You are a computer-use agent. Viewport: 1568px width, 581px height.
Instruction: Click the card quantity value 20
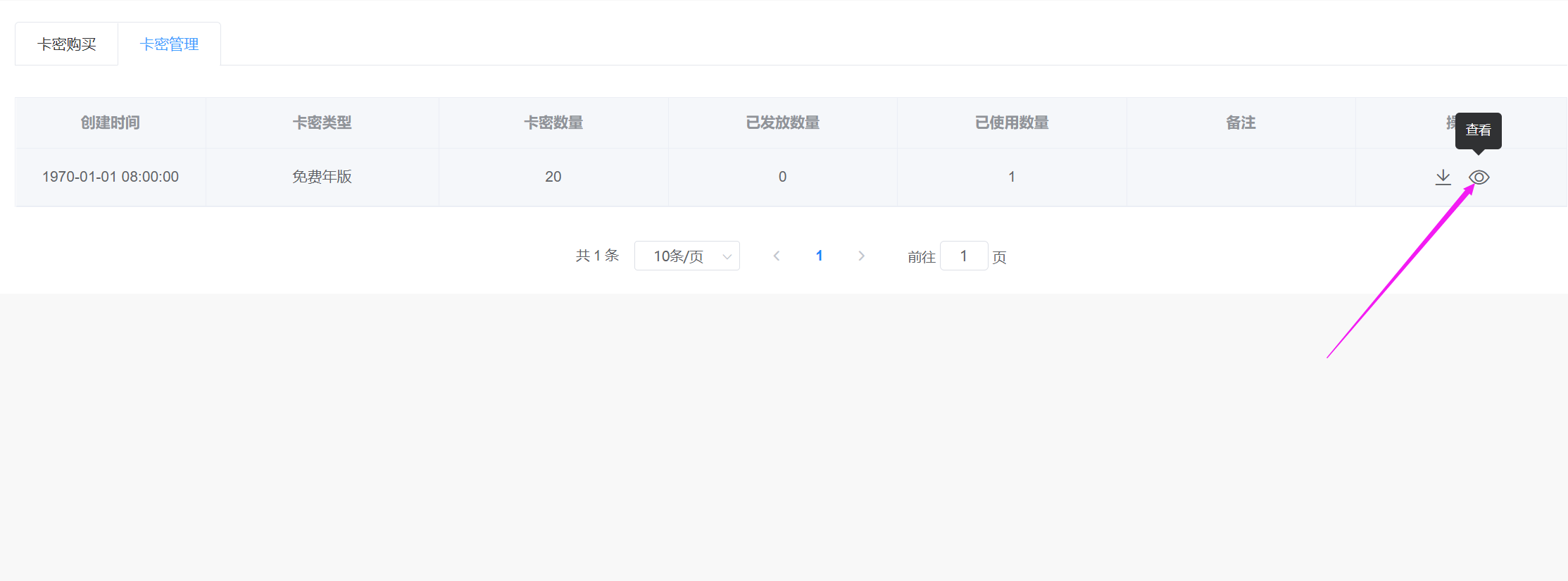coord(553,177)
